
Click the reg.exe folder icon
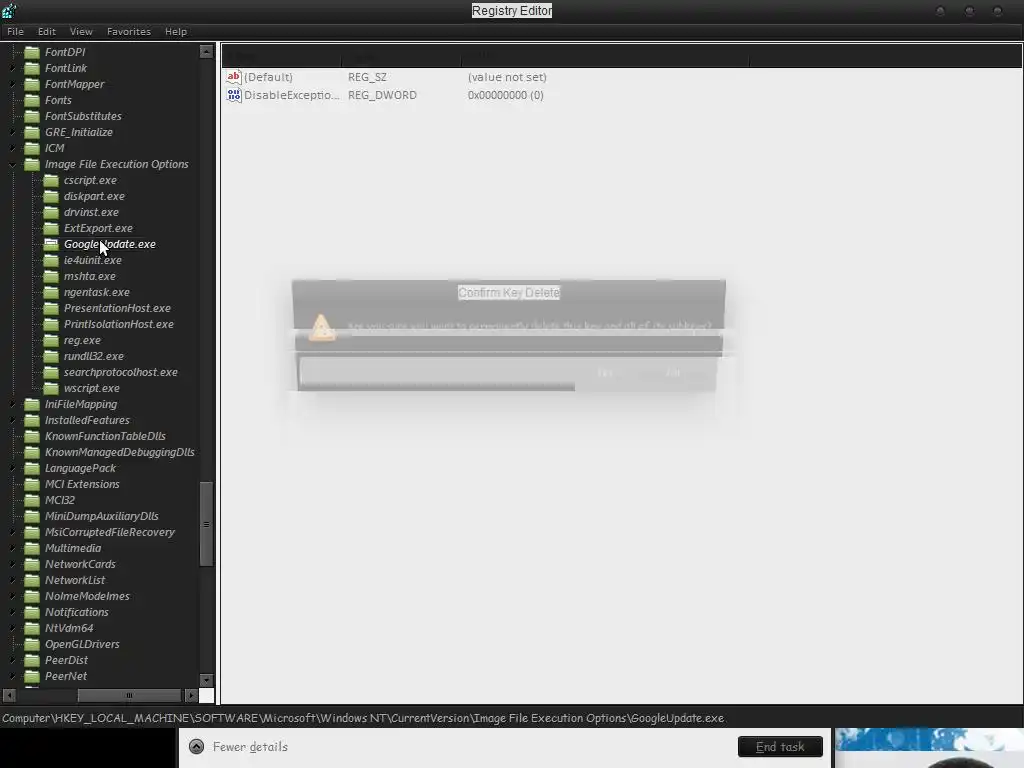pos(51,340)
